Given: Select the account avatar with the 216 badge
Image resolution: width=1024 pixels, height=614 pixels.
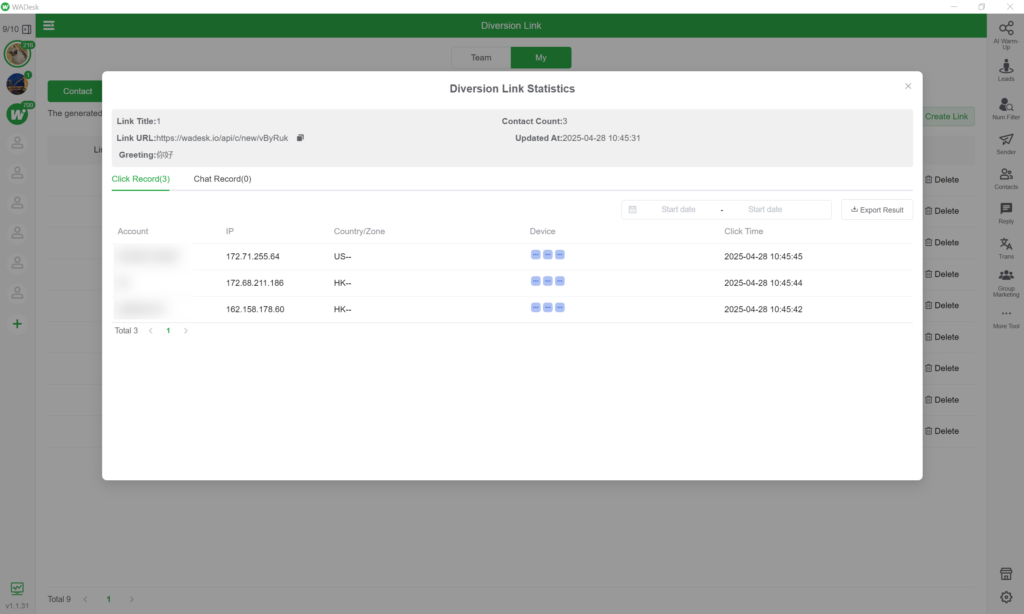Looking at the screenshot, I should pos(17,54).
